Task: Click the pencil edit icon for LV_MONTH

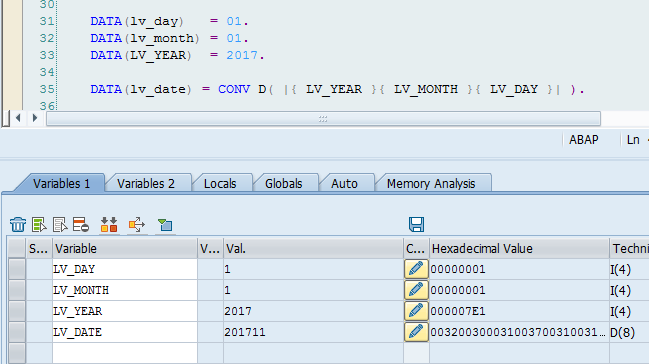Action: click(x=416, y=290)
